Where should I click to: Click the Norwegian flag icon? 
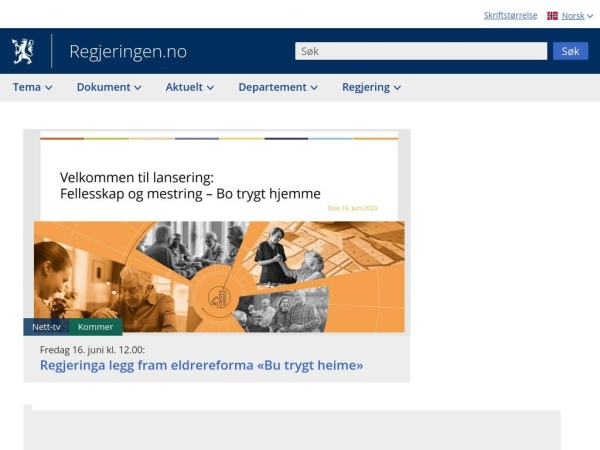click(x=552, y=16)
